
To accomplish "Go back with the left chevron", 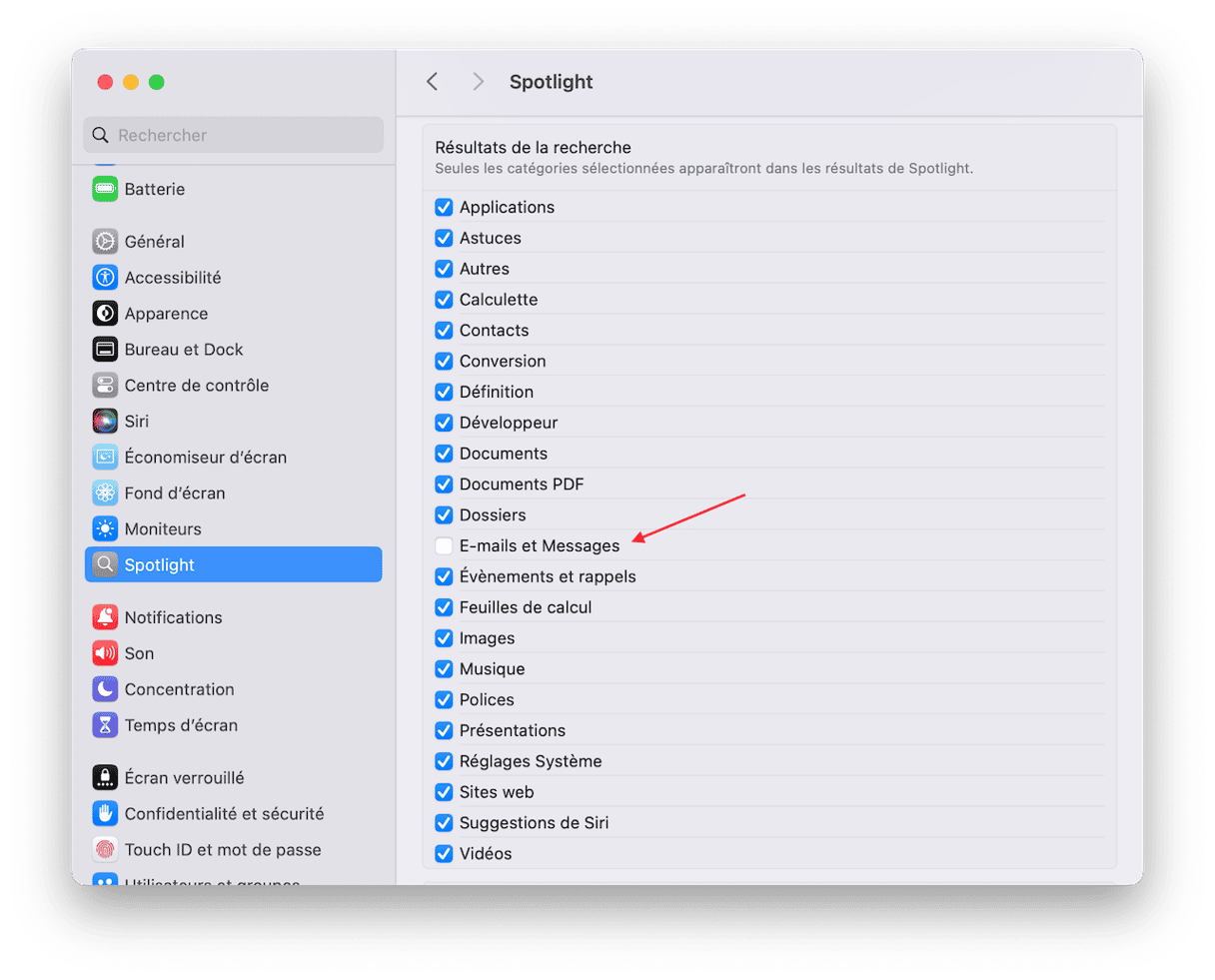I will click(433, 82).
